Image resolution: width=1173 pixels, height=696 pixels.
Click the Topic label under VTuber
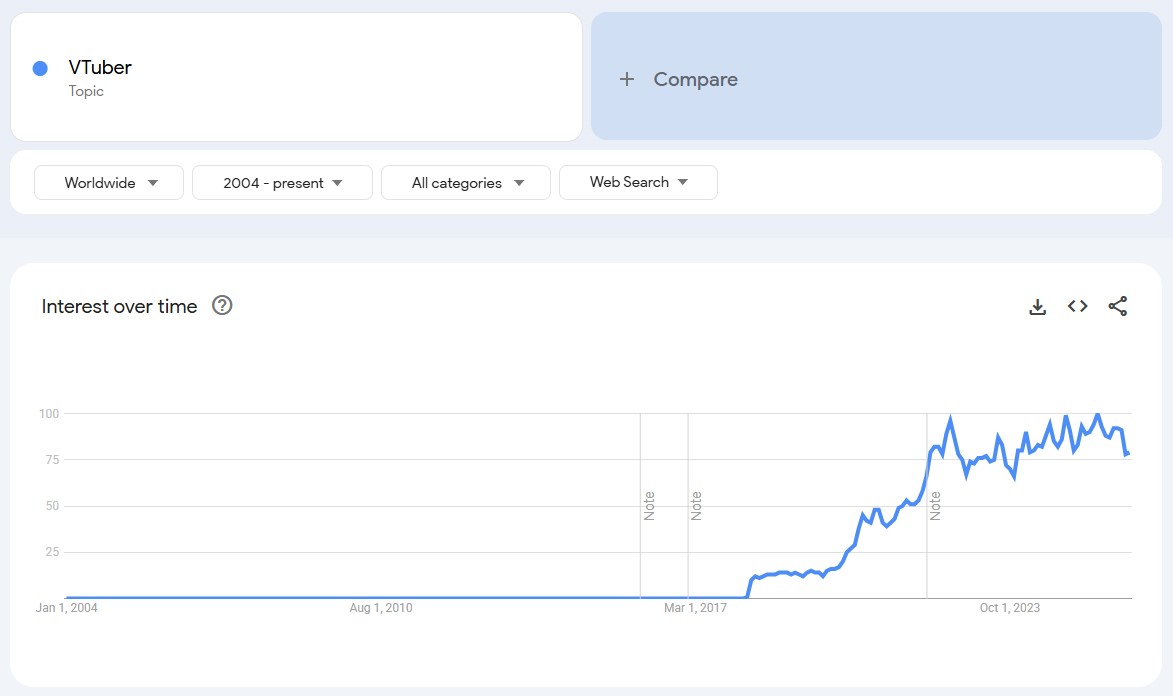[x=86, y=91]
